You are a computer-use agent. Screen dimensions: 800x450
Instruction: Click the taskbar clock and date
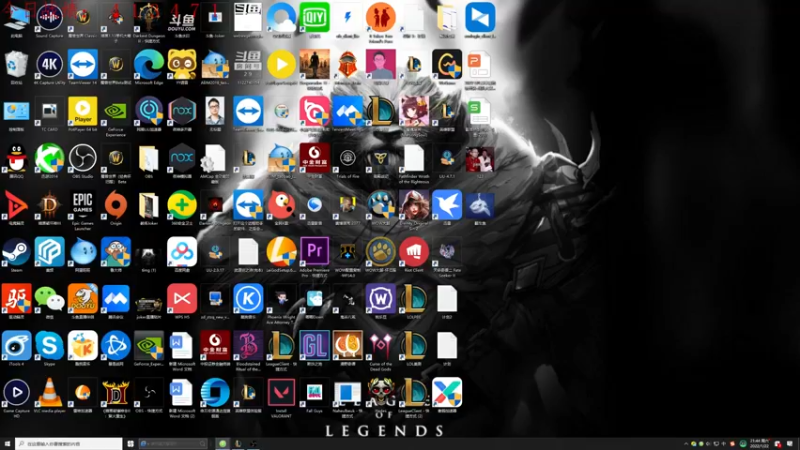[x=759, y=444]
